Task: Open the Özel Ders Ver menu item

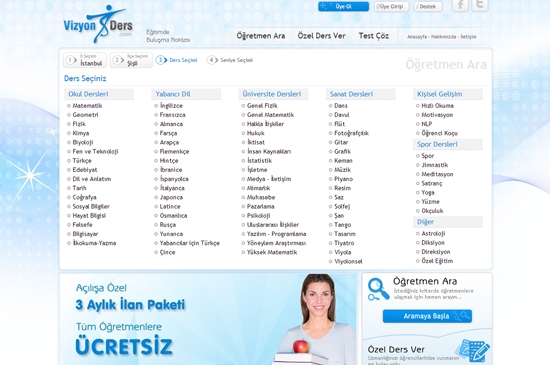Action: pyautogui.click(x=321, y=36)
